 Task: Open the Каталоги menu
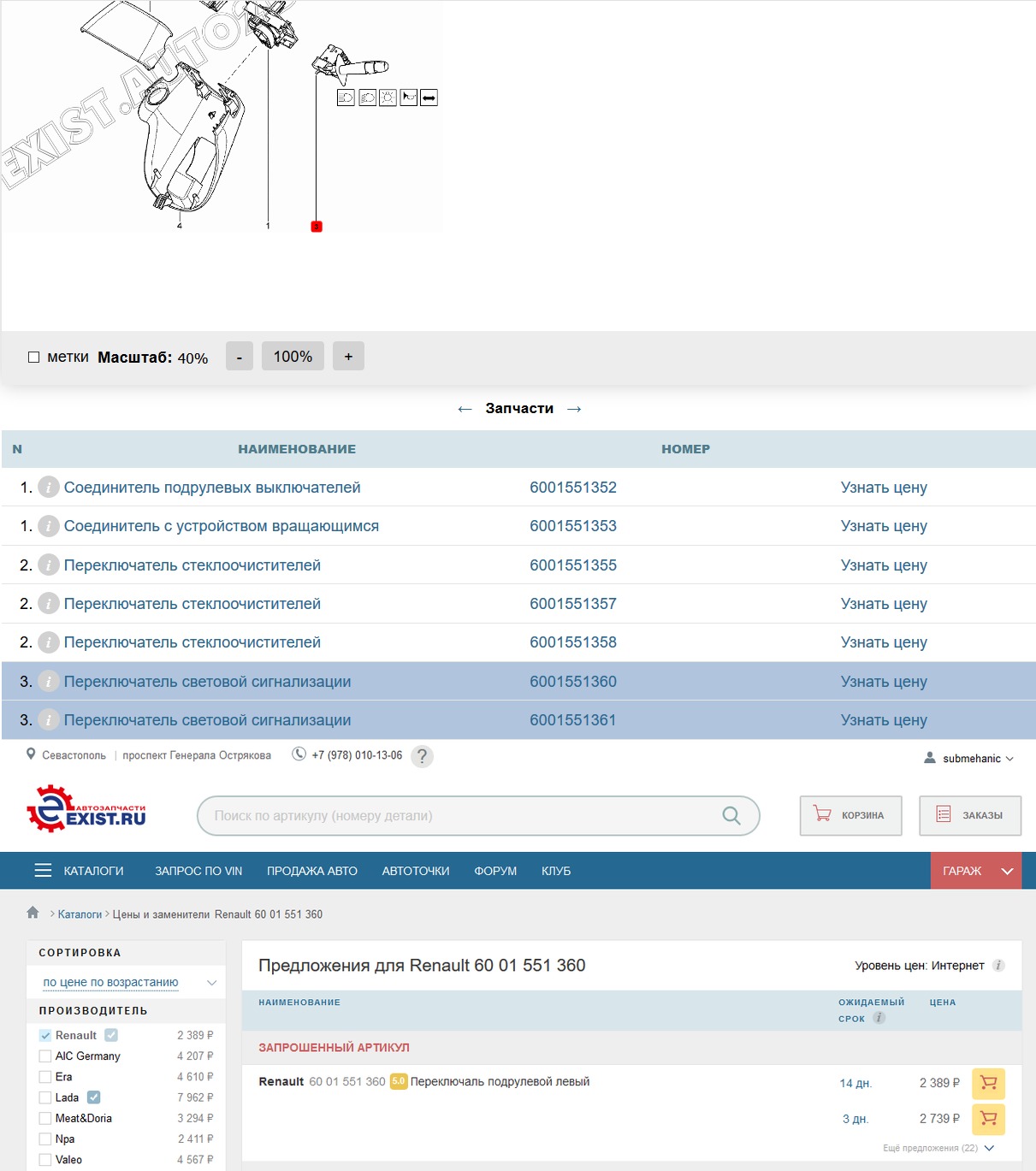(x=80, y=871)
